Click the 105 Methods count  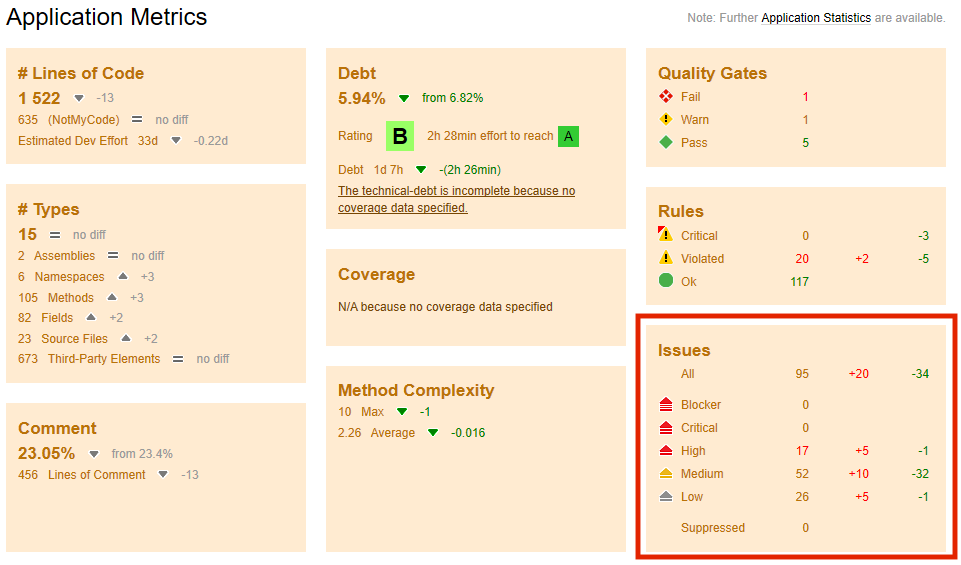tap(27, 297)
